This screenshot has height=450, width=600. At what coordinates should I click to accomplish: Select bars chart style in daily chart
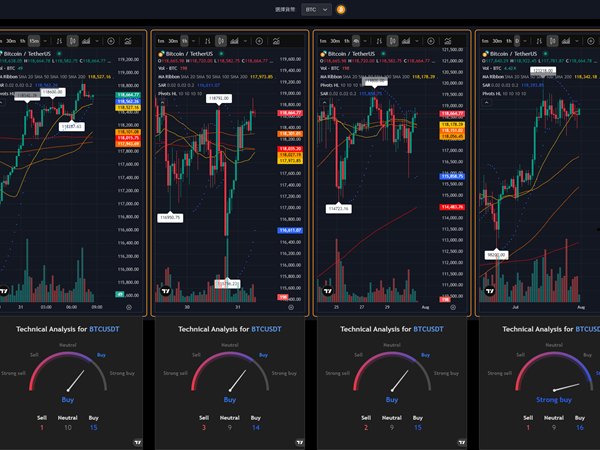click(x=539, y=41)
